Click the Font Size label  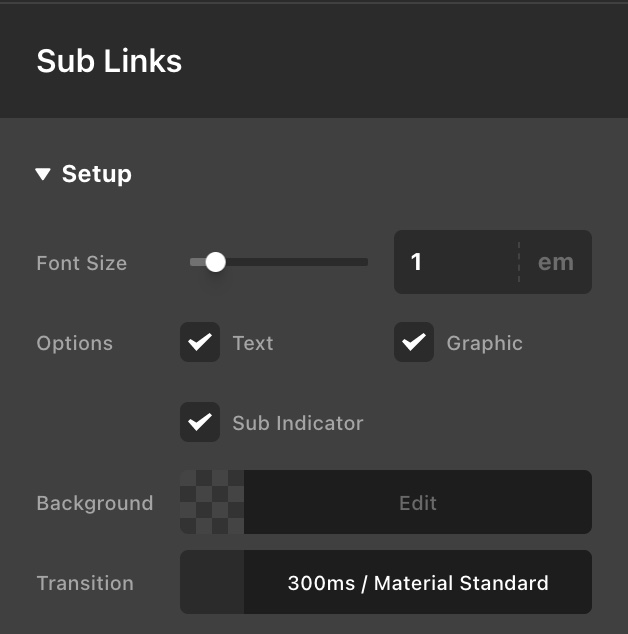[82, 263]
